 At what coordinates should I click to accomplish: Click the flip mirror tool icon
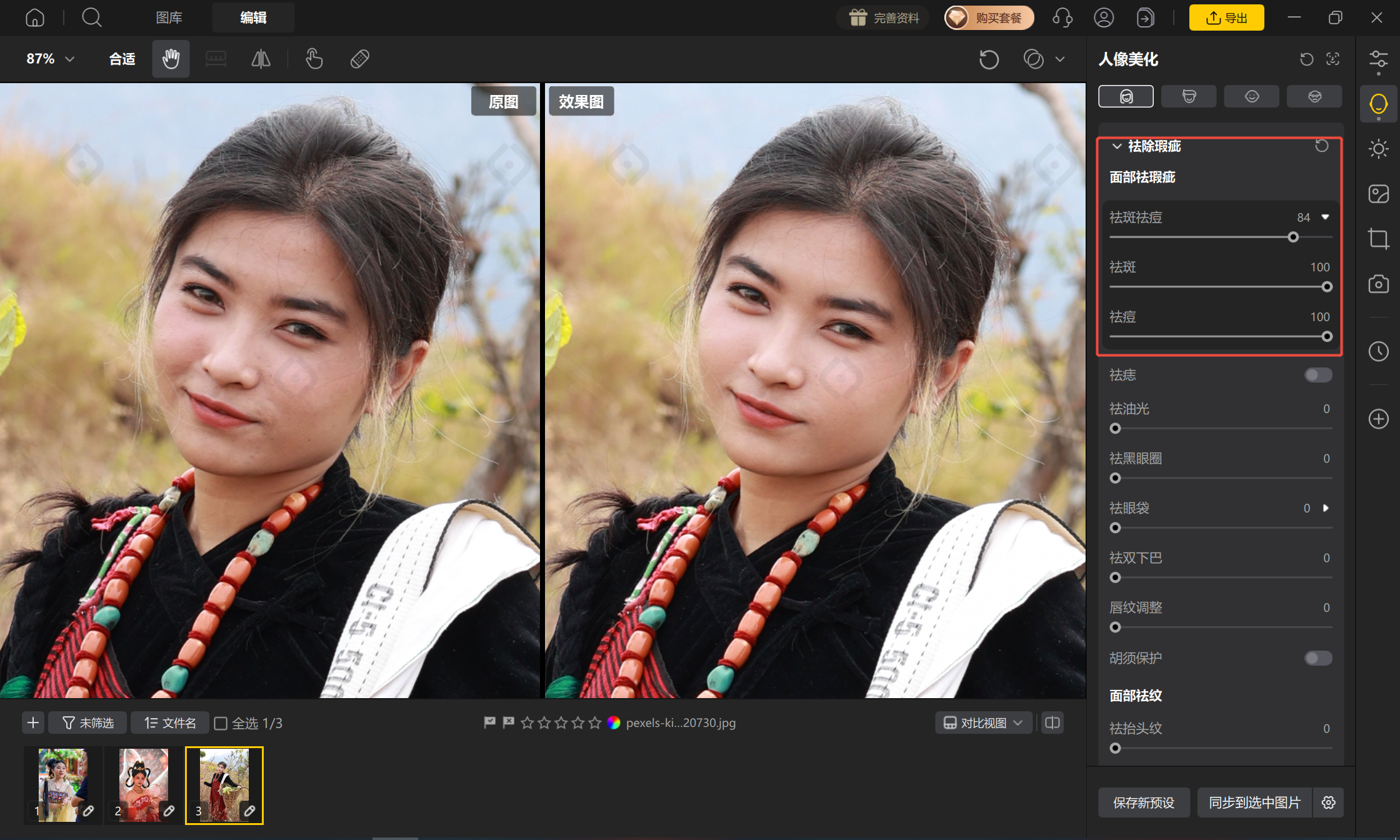tap(261, 59)
